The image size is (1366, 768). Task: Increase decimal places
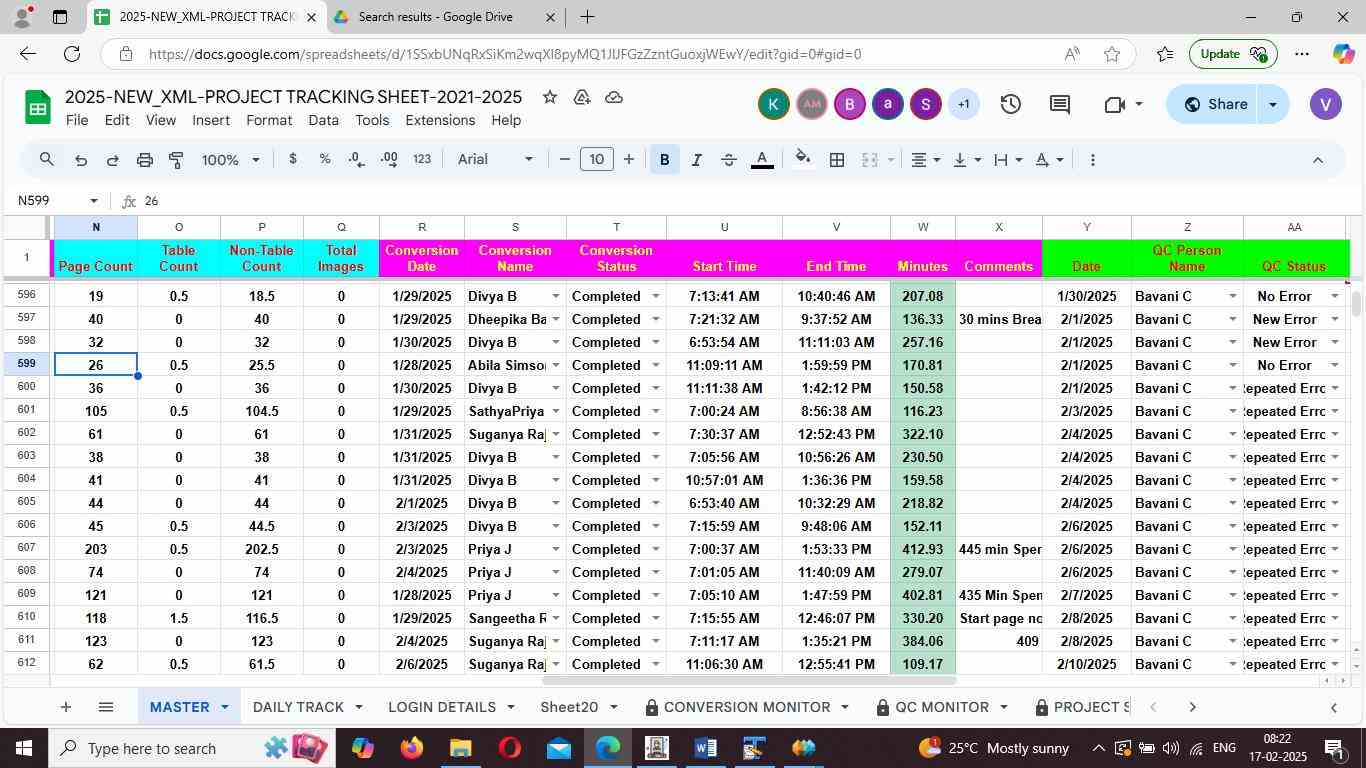point(389,160)
